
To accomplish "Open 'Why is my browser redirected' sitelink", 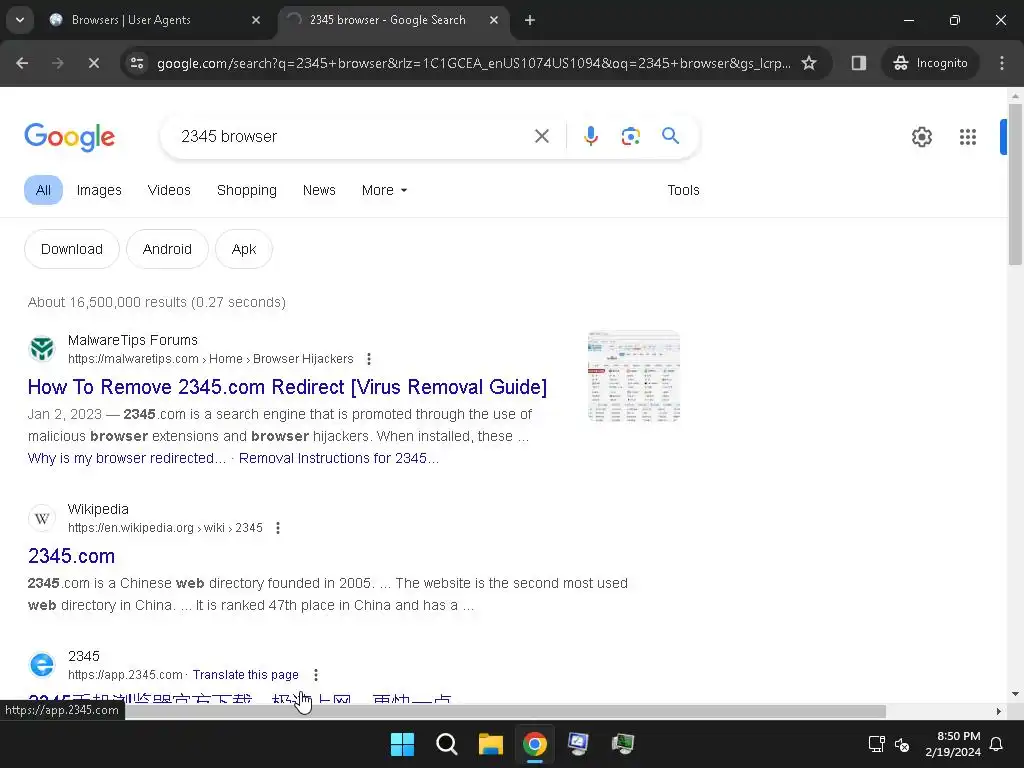I will (x=127, y=458).
